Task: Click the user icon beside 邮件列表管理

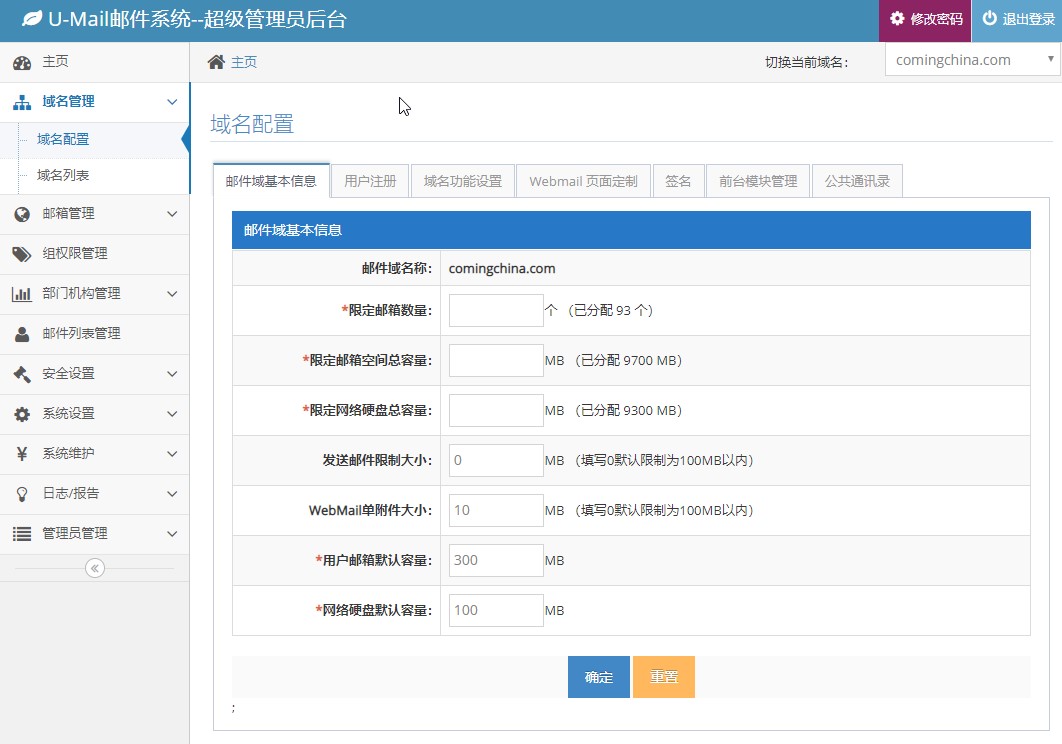Action: (22, 334)
